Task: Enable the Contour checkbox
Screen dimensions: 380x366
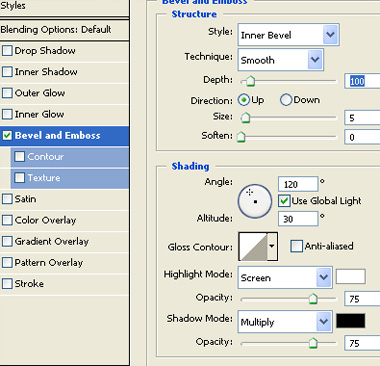Action: point(20,156)
